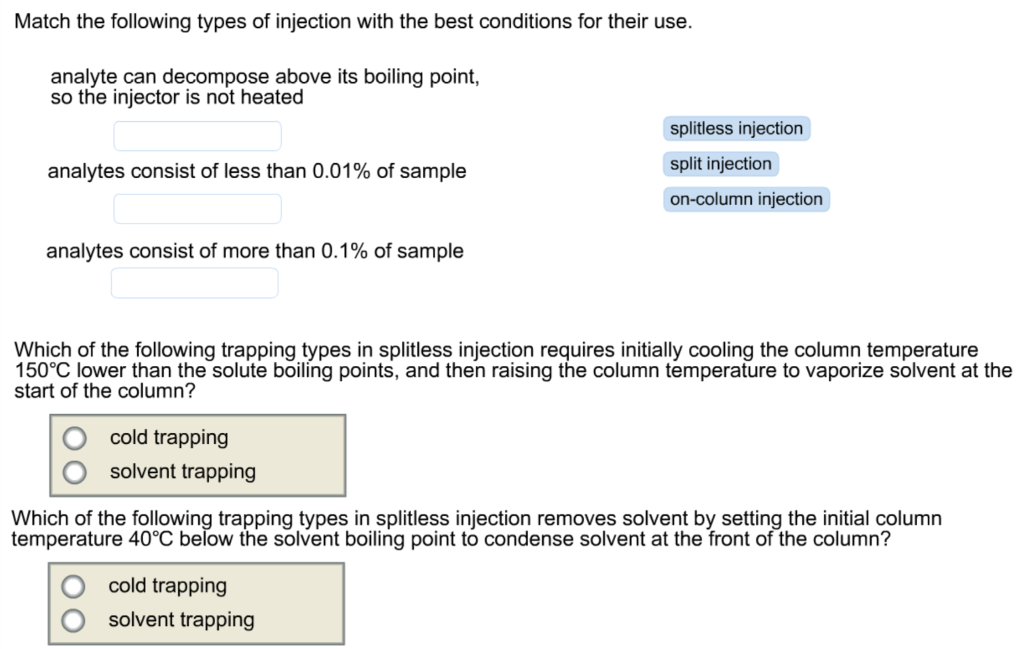Click the solvent trapping label in the top answer group
The height and width of the screenshot is (649, 1024).
(x=180, y=471)
